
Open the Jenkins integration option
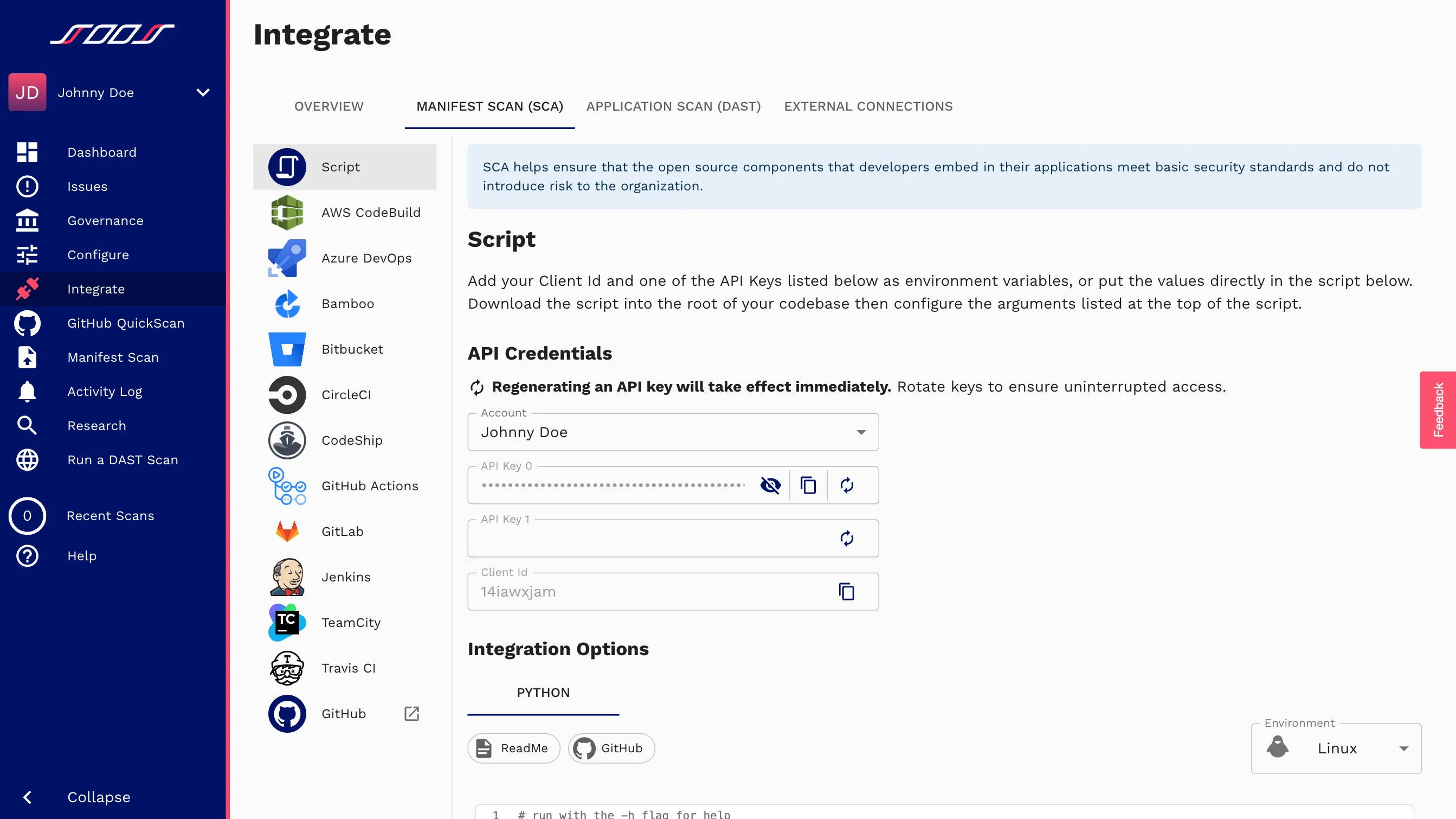tap(345, 577)
